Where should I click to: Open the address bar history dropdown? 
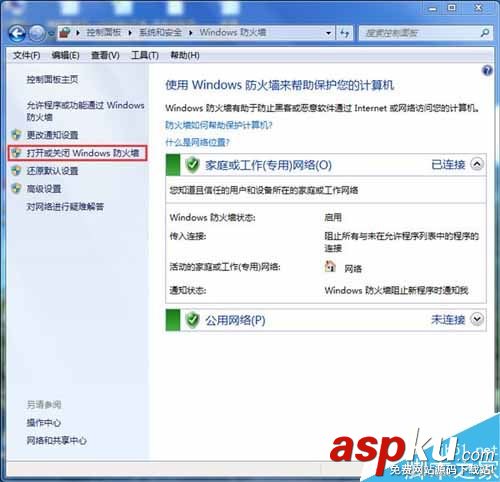click(x=328, y=33)
